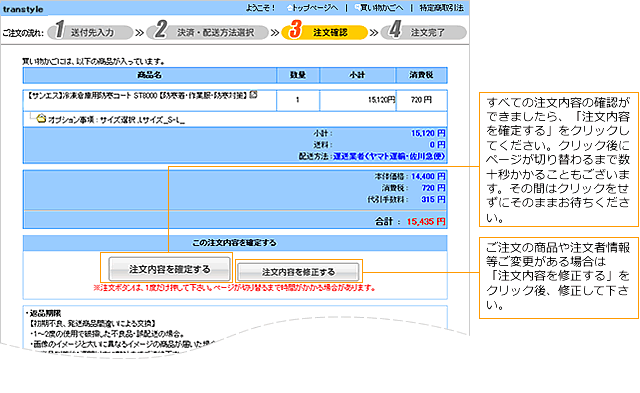The height and width of the screenshot is (393, 640).
Task: Open the 特定商取引法 link
Action: (441, 8)
